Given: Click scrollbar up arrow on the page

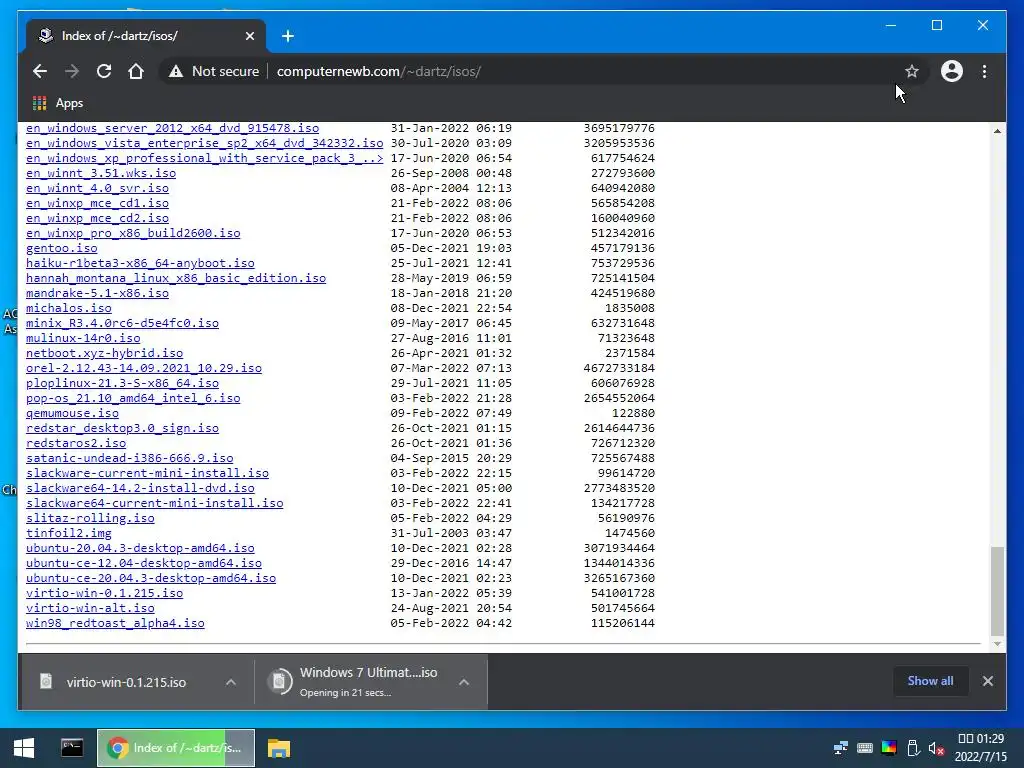Looking at the screenshot, I should (x=997, y=131).
